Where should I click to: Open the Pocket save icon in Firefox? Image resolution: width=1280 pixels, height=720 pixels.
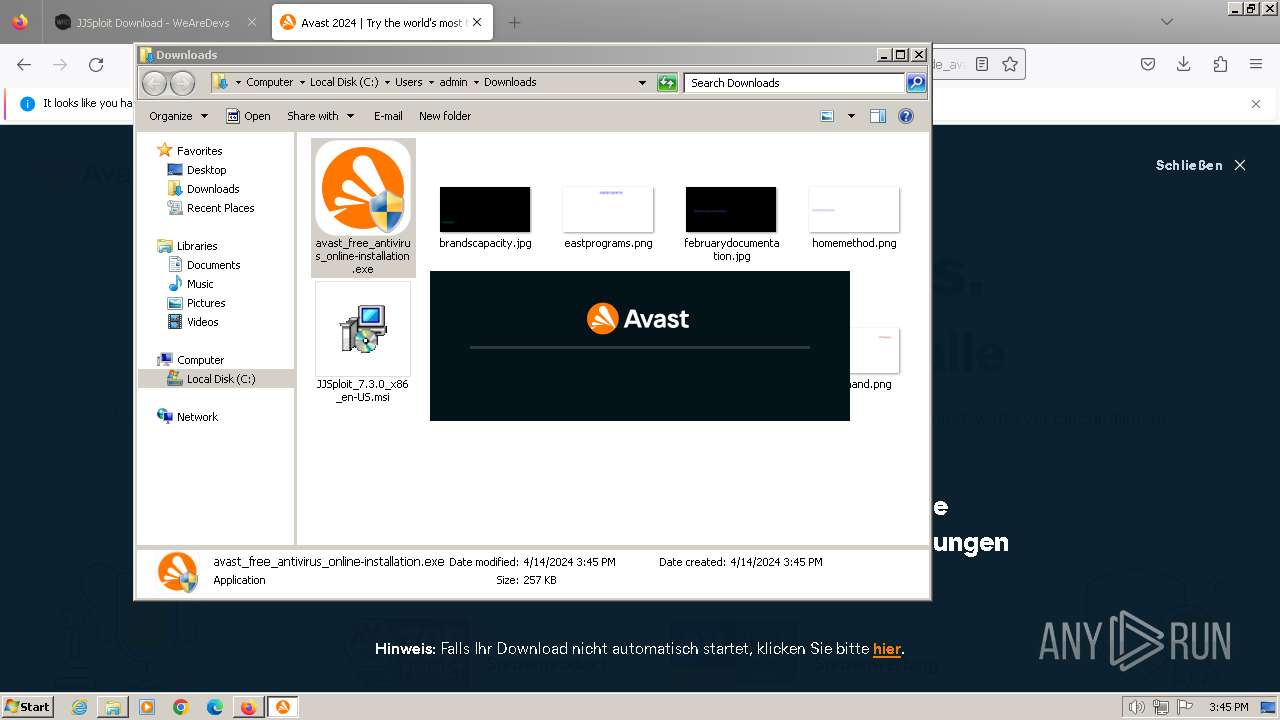point(1148,64)
